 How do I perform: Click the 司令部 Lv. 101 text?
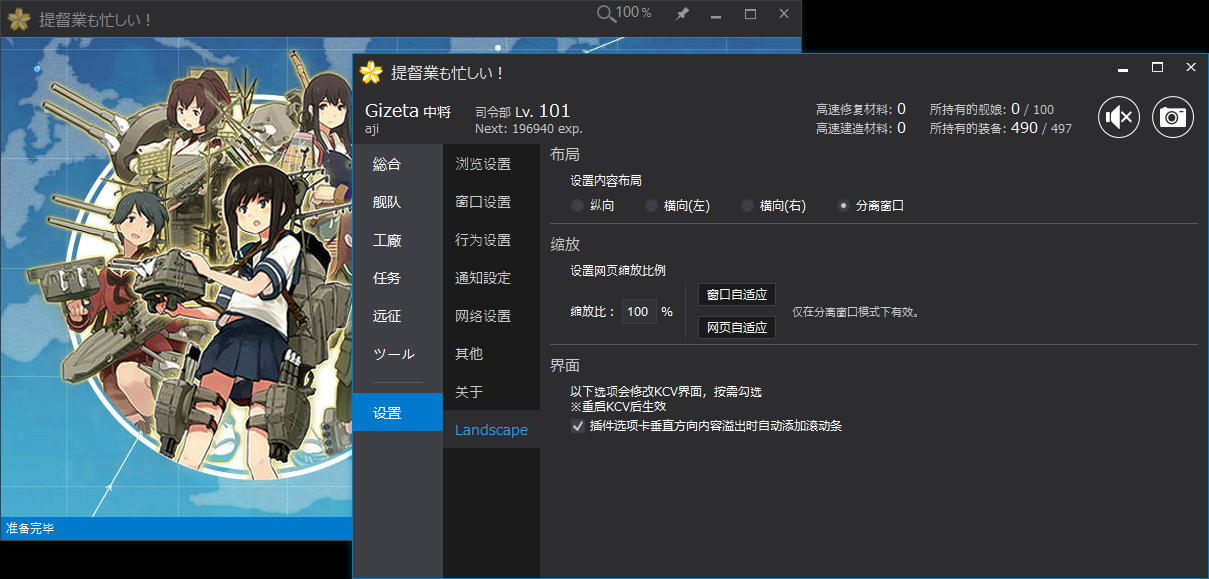[x=522, y=111]
